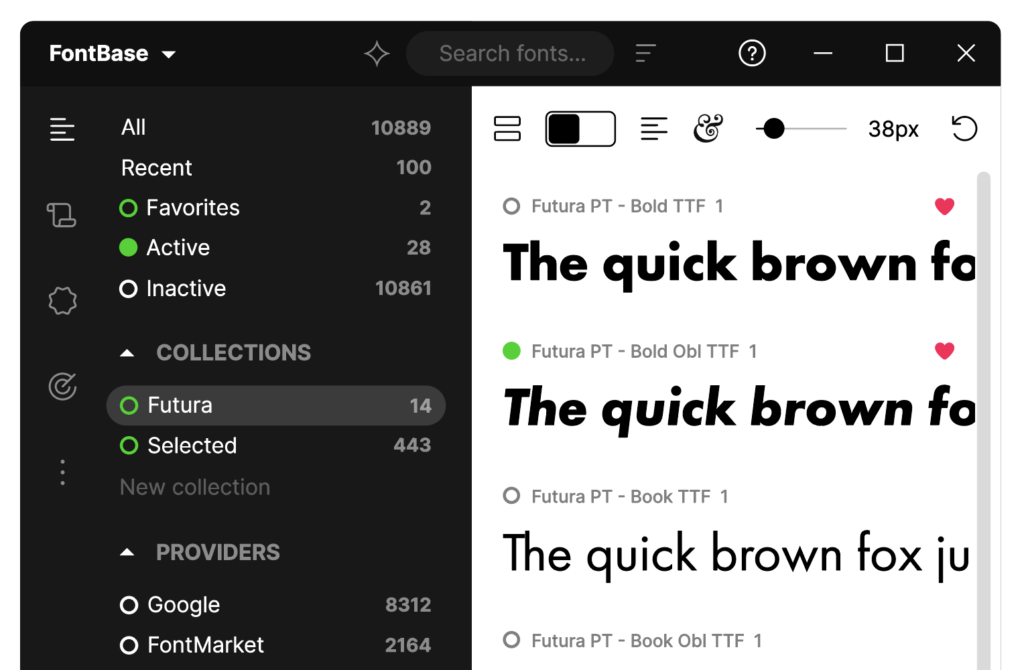
Task: Toggle the circle next to Inactive
Action: 129,289
